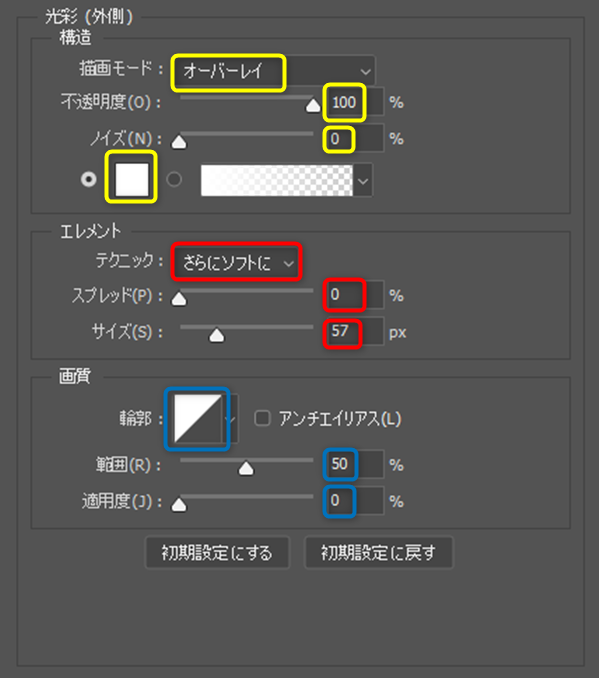Viewport: 599px width, 678px height.
Task: Open the テクニック dropdown showing さらにソフトに
Action: click(237, 262)
